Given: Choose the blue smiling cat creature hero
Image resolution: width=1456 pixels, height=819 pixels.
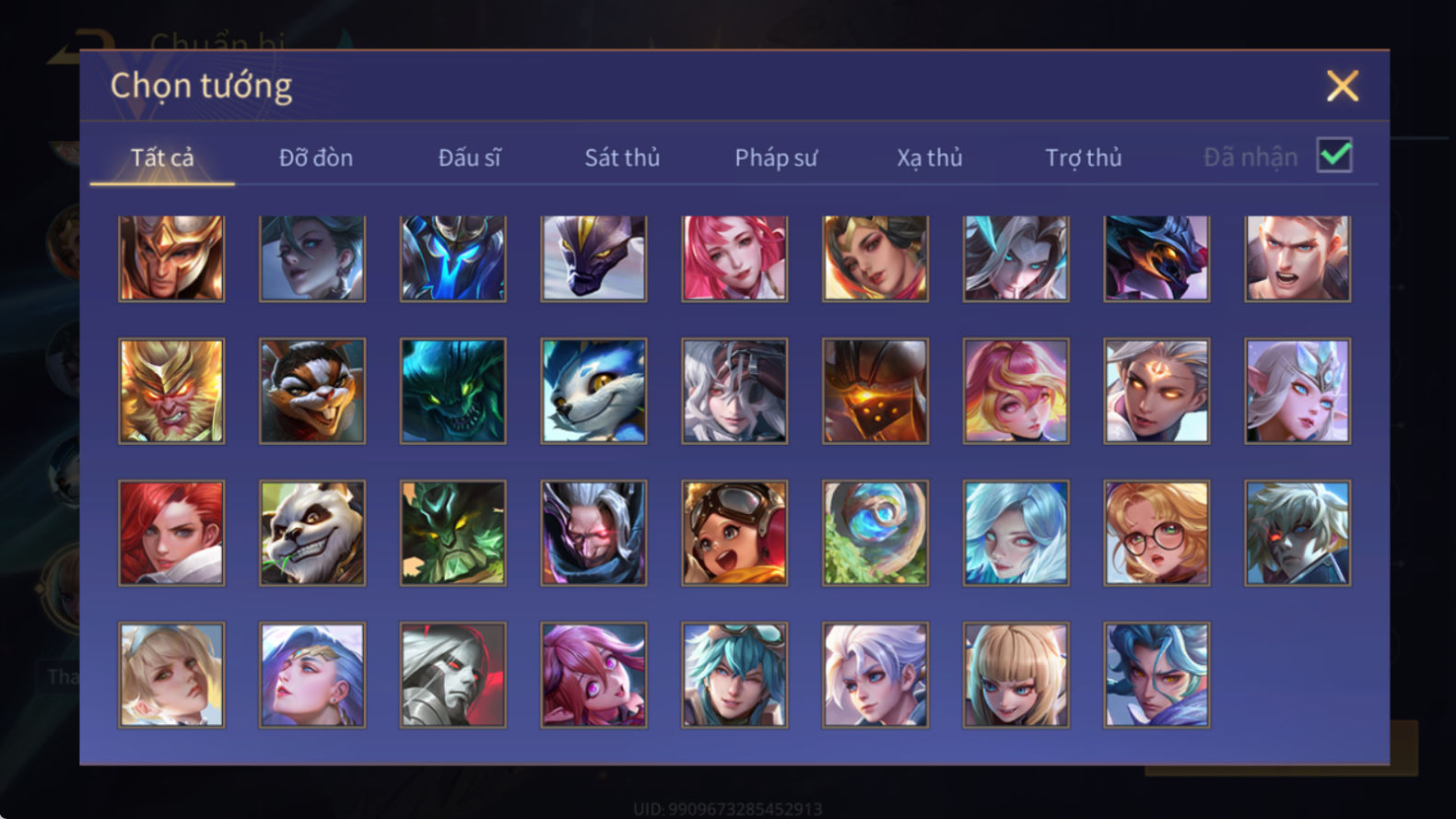Looking at the screenshot, I should [x=593, y=391].
